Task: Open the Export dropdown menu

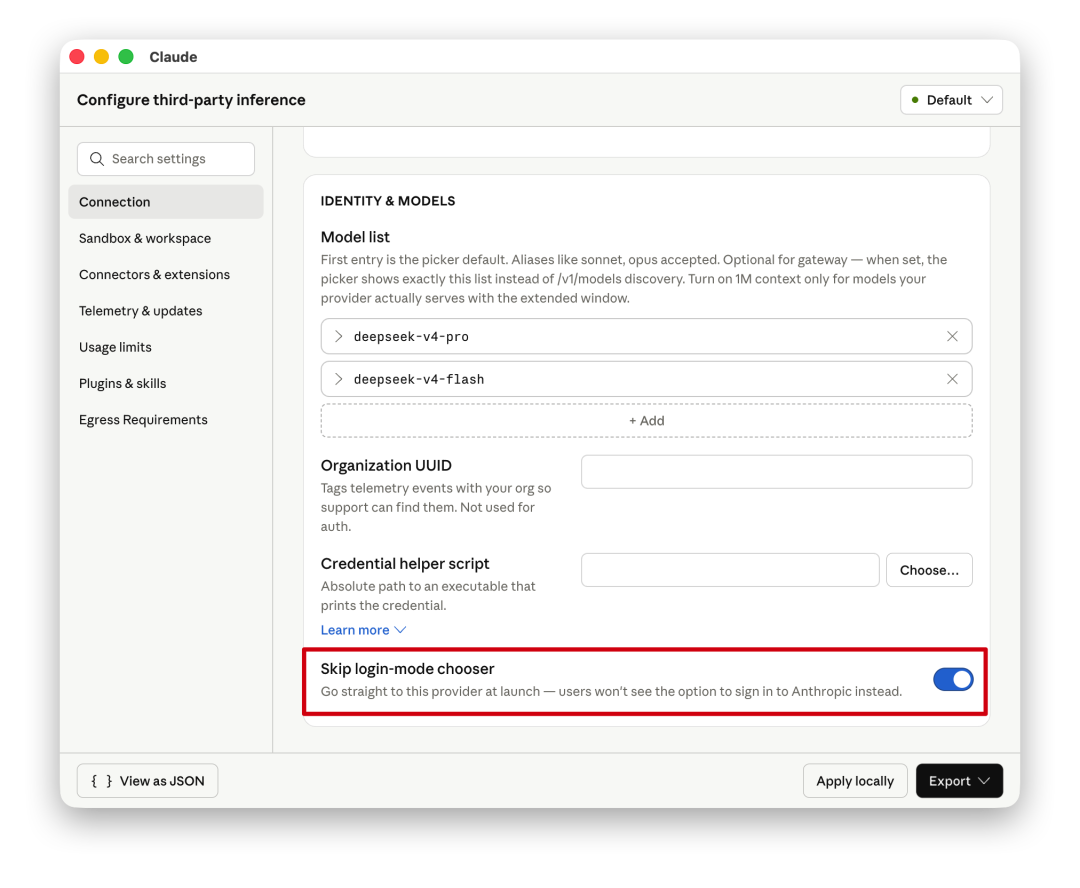Action: (x=958, y=781)
